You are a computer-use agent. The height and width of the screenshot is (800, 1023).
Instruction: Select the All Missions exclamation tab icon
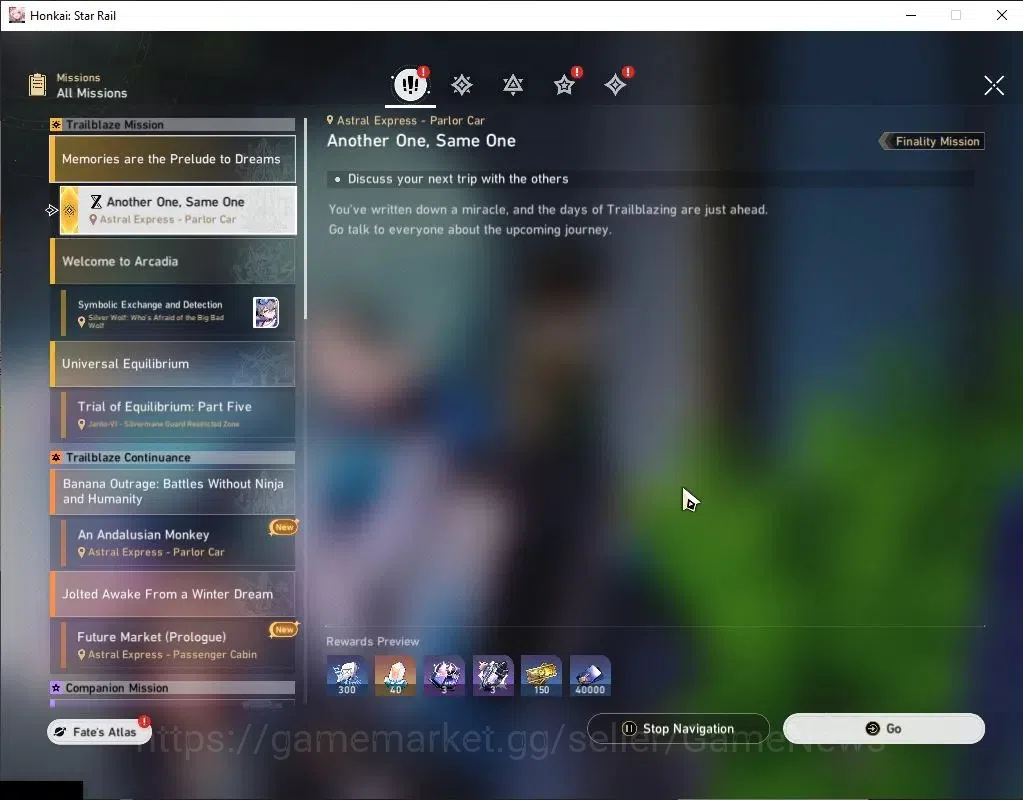[410, 84]
